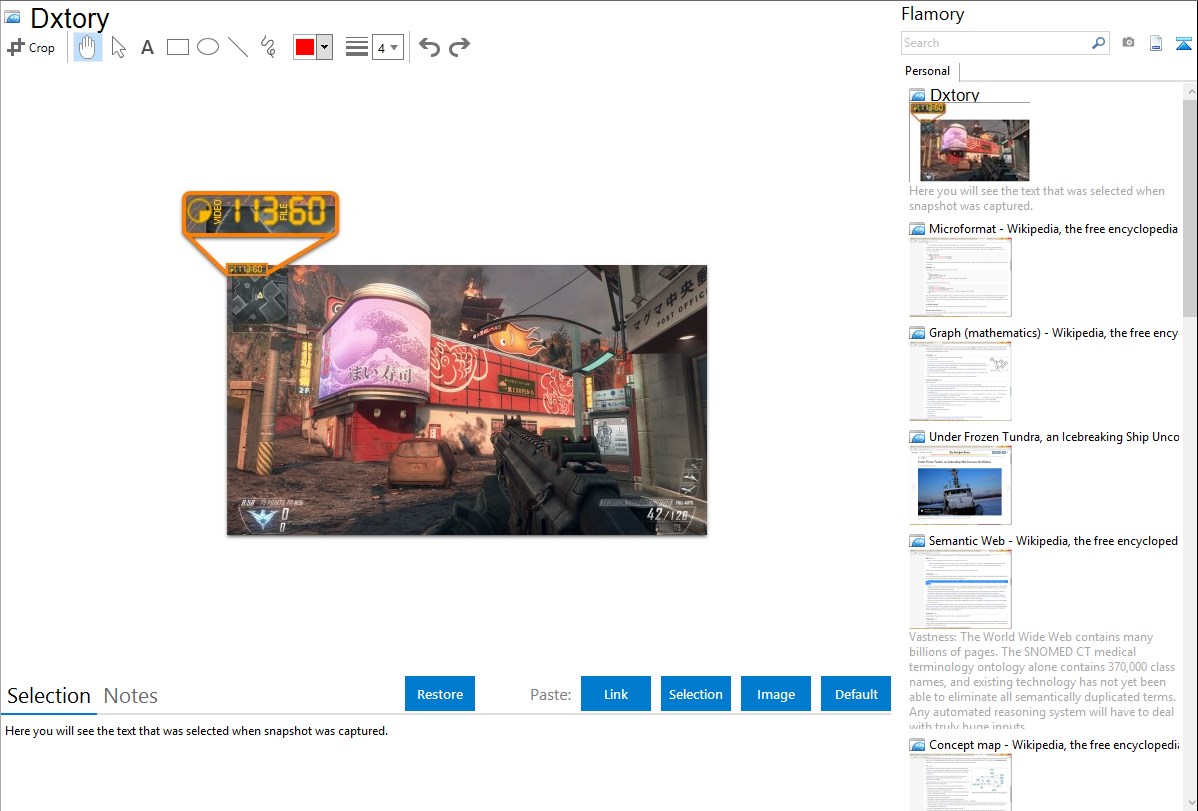Select the Crop tool
Viewport: 1198px width, 811px height.
[31, 47]
